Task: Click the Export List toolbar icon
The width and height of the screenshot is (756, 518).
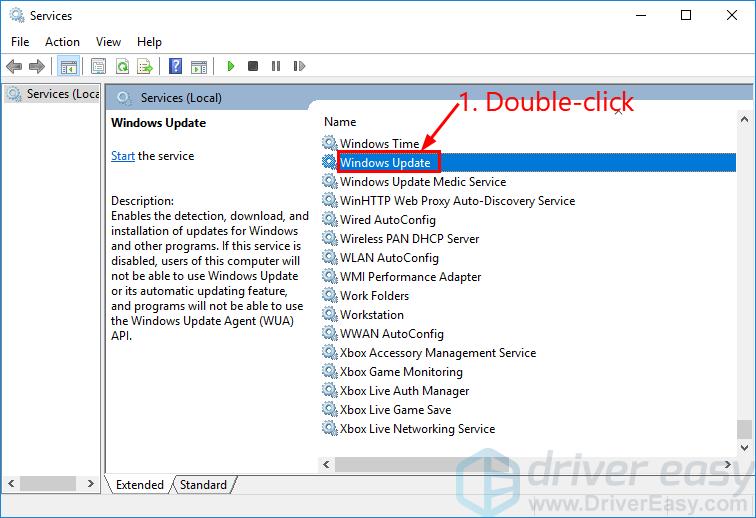Action: click(144, 67)
